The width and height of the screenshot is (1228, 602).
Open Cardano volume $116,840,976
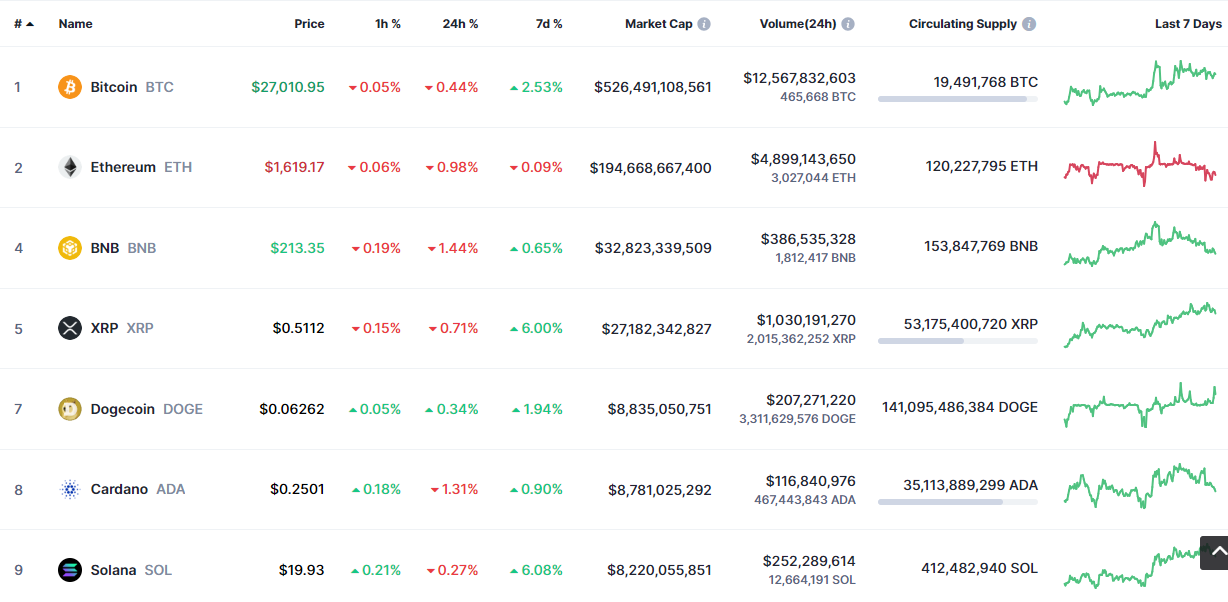811,481
